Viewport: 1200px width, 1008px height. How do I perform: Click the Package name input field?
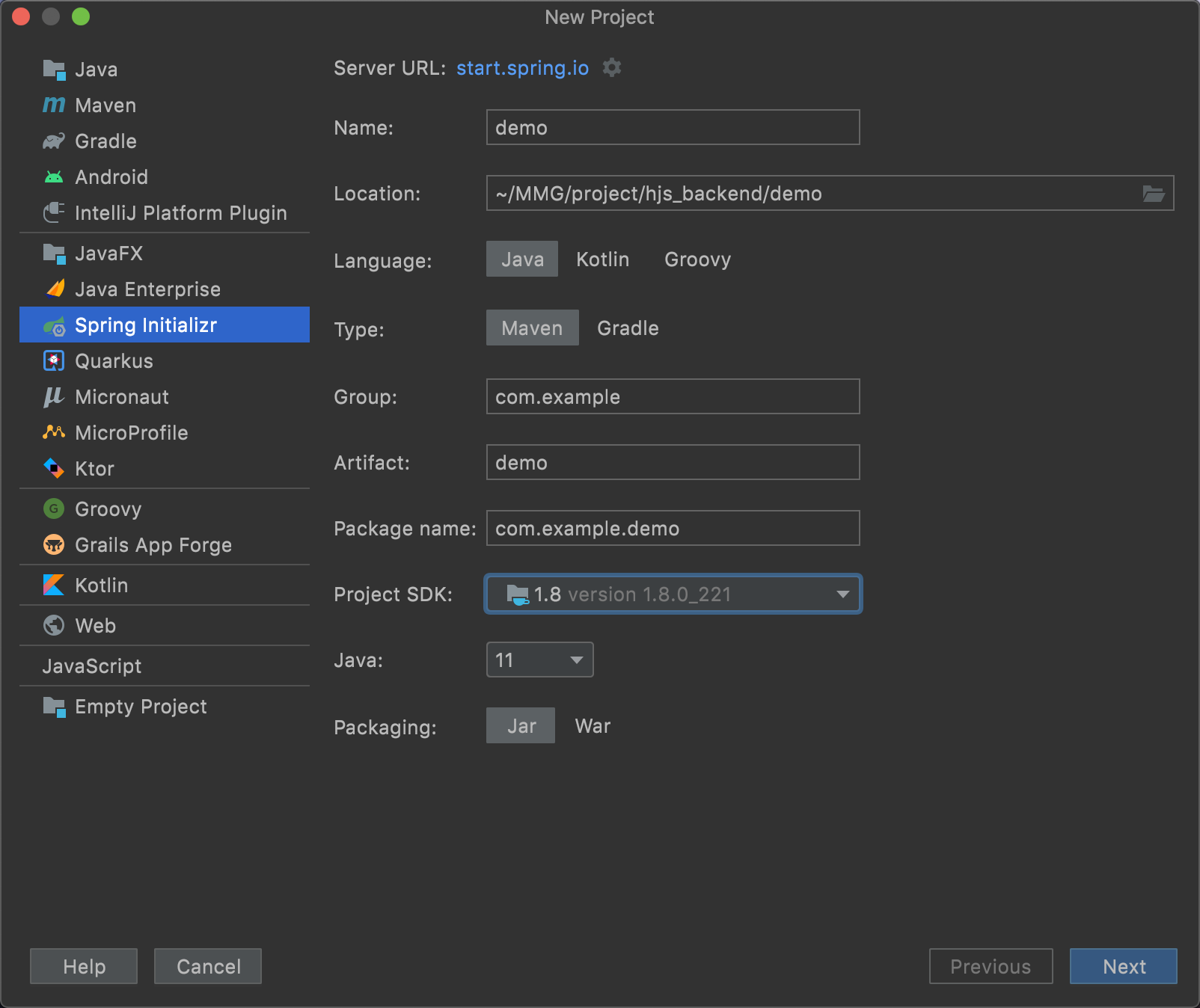tap(673, 528)
